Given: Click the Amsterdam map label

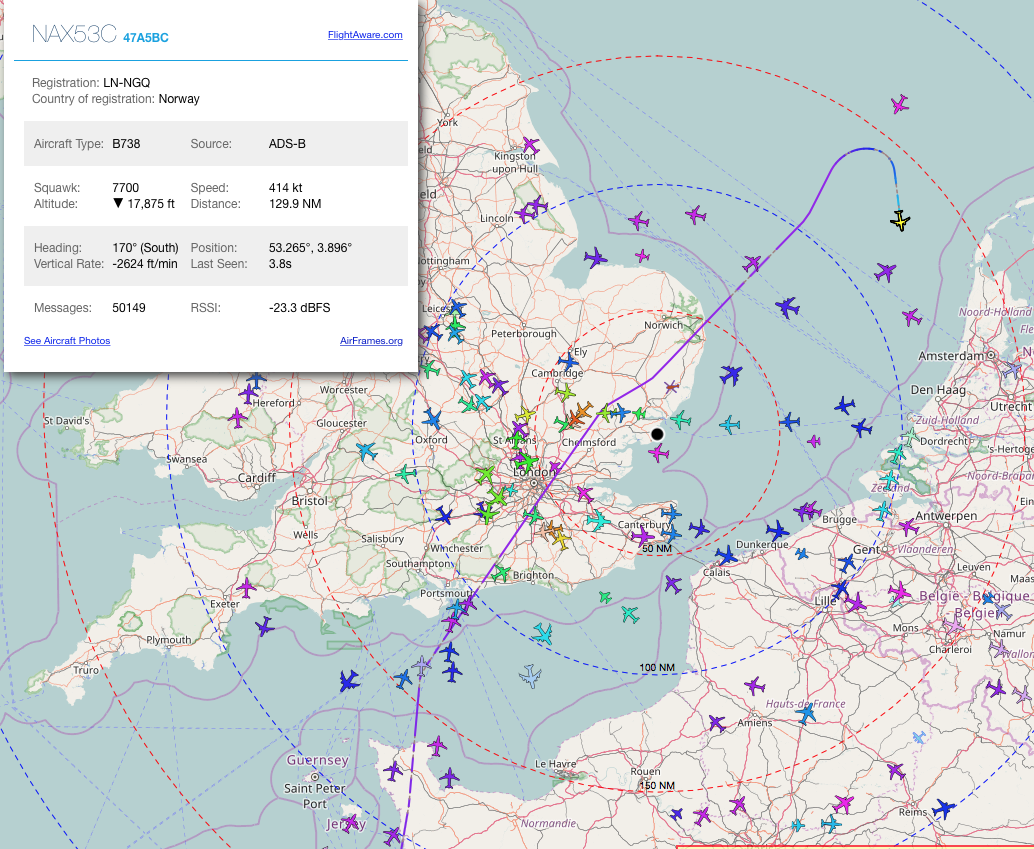Looking at the screenshot, I should coord(952,356).
